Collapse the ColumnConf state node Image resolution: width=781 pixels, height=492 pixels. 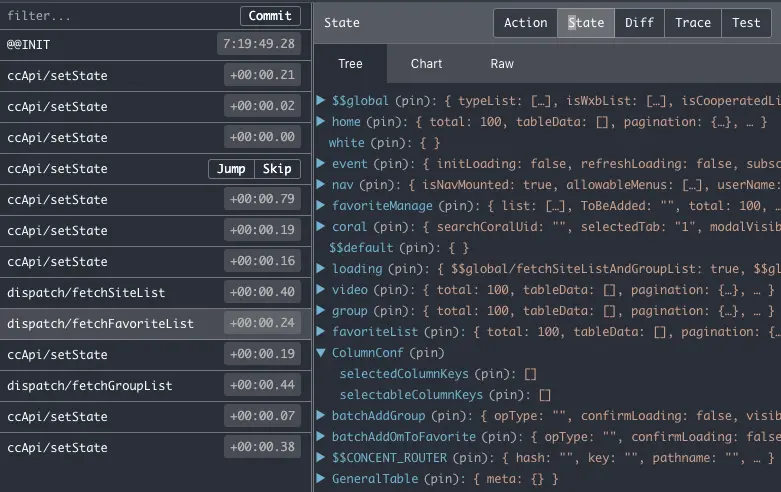point(321,353)
